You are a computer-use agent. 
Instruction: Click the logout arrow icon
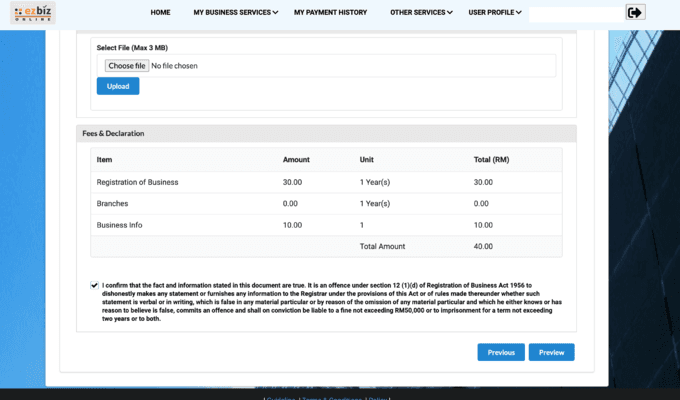click(x=635, y=12)
